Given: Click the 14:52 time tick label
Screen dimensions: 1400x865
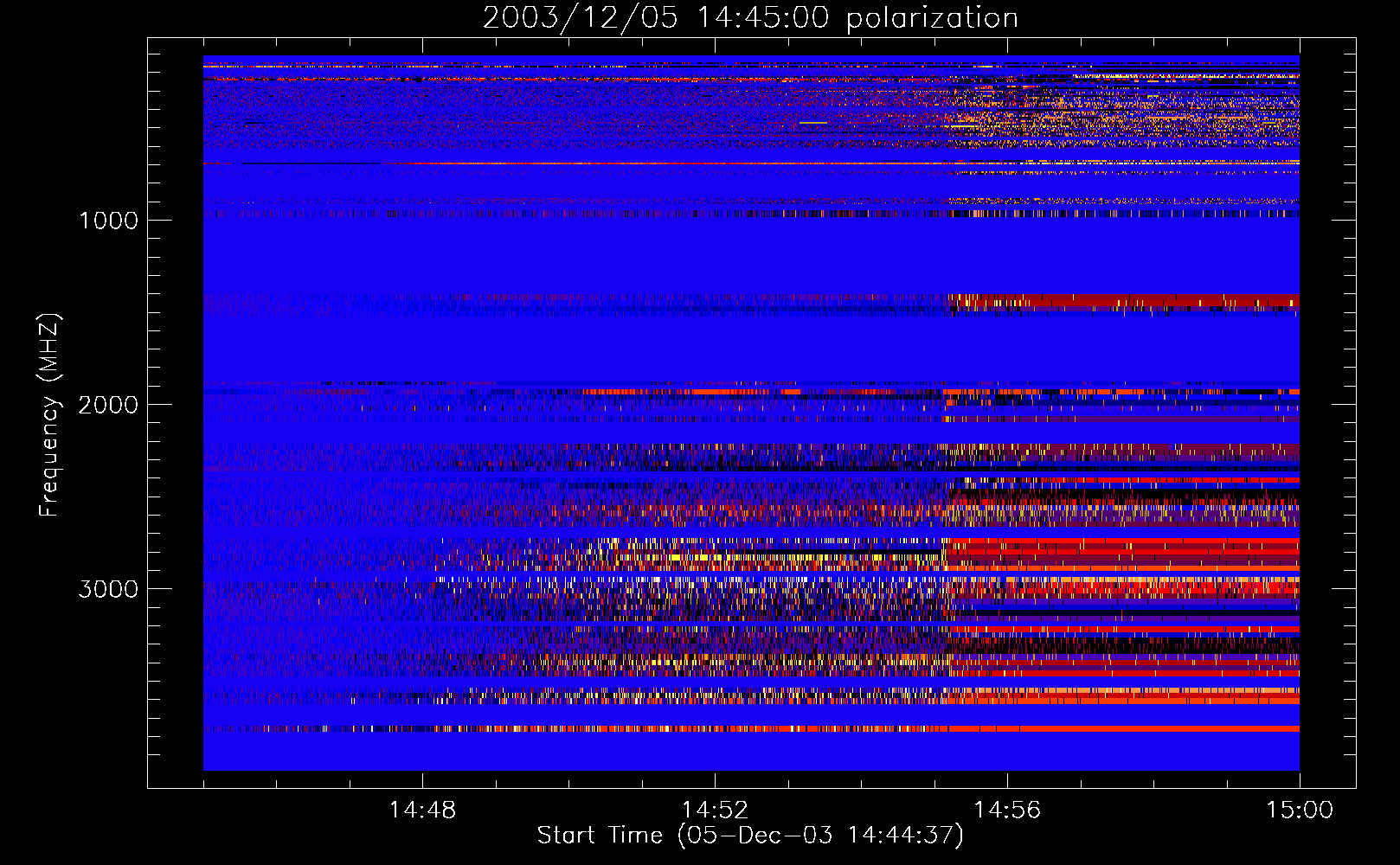Looking at the screenshot, I should 715,811.
